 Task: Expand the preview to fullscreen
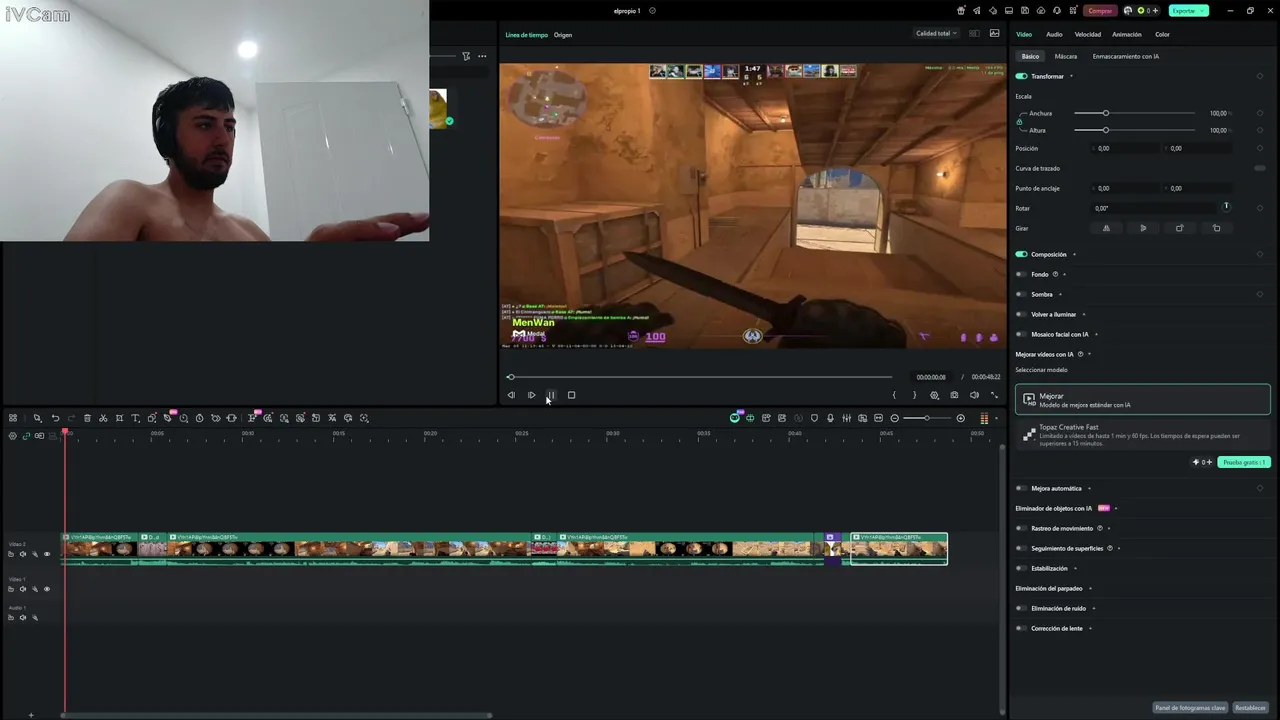(994, 395)
